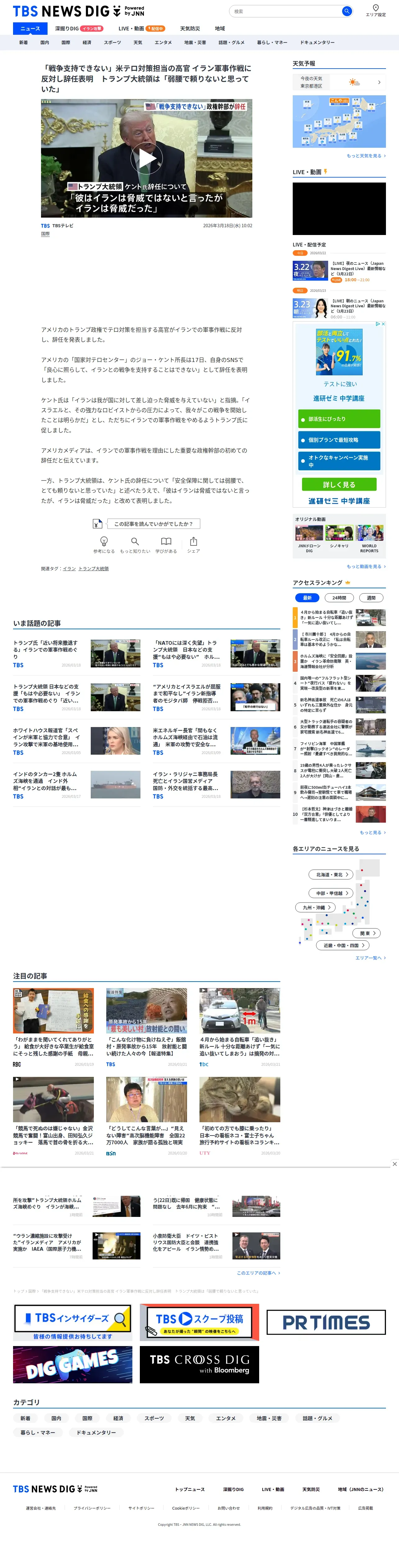Screen dimensions: 399x1568
Task: Click the sunny-cloudy weather icon for Tokyo
Action: [x=354, y=82]
